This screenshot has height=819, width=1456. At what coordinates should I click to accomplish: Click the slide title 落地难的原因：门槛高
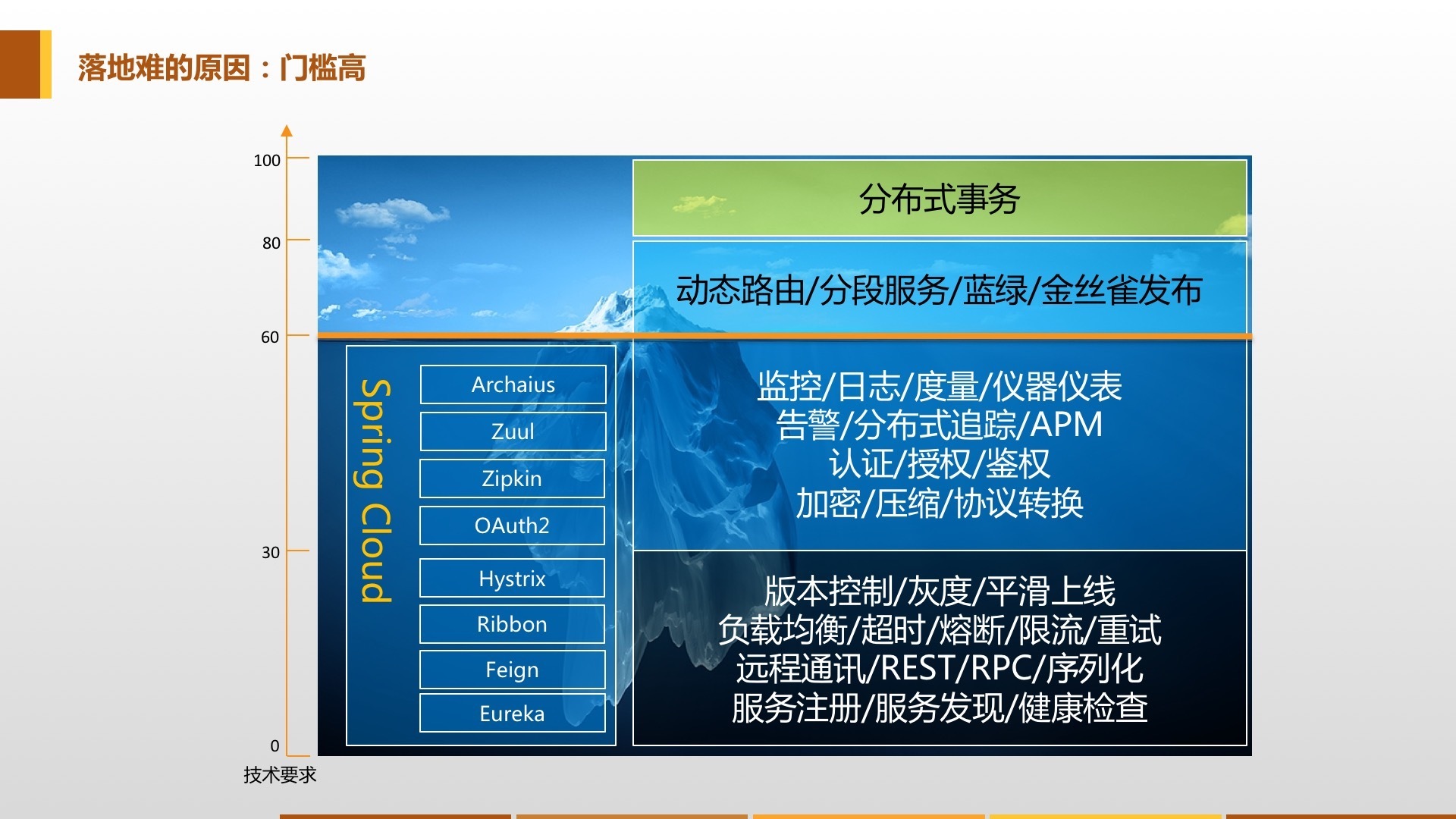coord(221,67)
